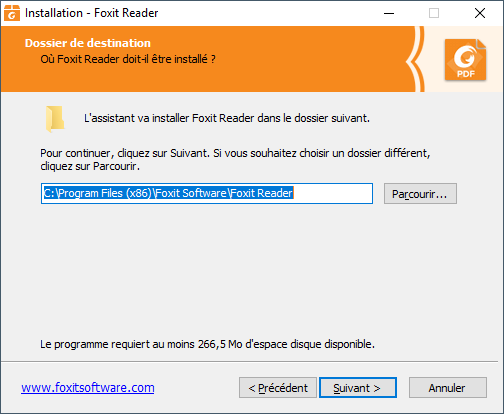Continue with the Suivant button

pos(358,388)
